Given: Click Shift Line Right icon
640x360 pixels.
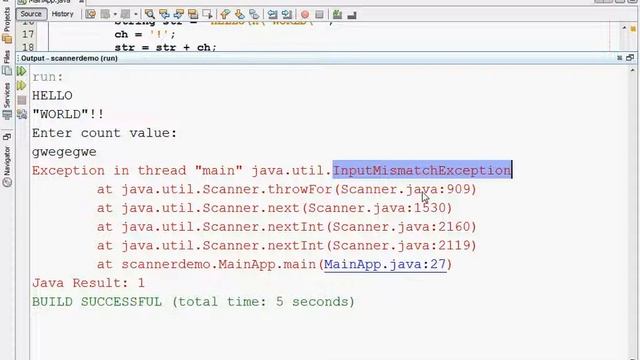Looking at the screenshot, I should coord(287,15).
